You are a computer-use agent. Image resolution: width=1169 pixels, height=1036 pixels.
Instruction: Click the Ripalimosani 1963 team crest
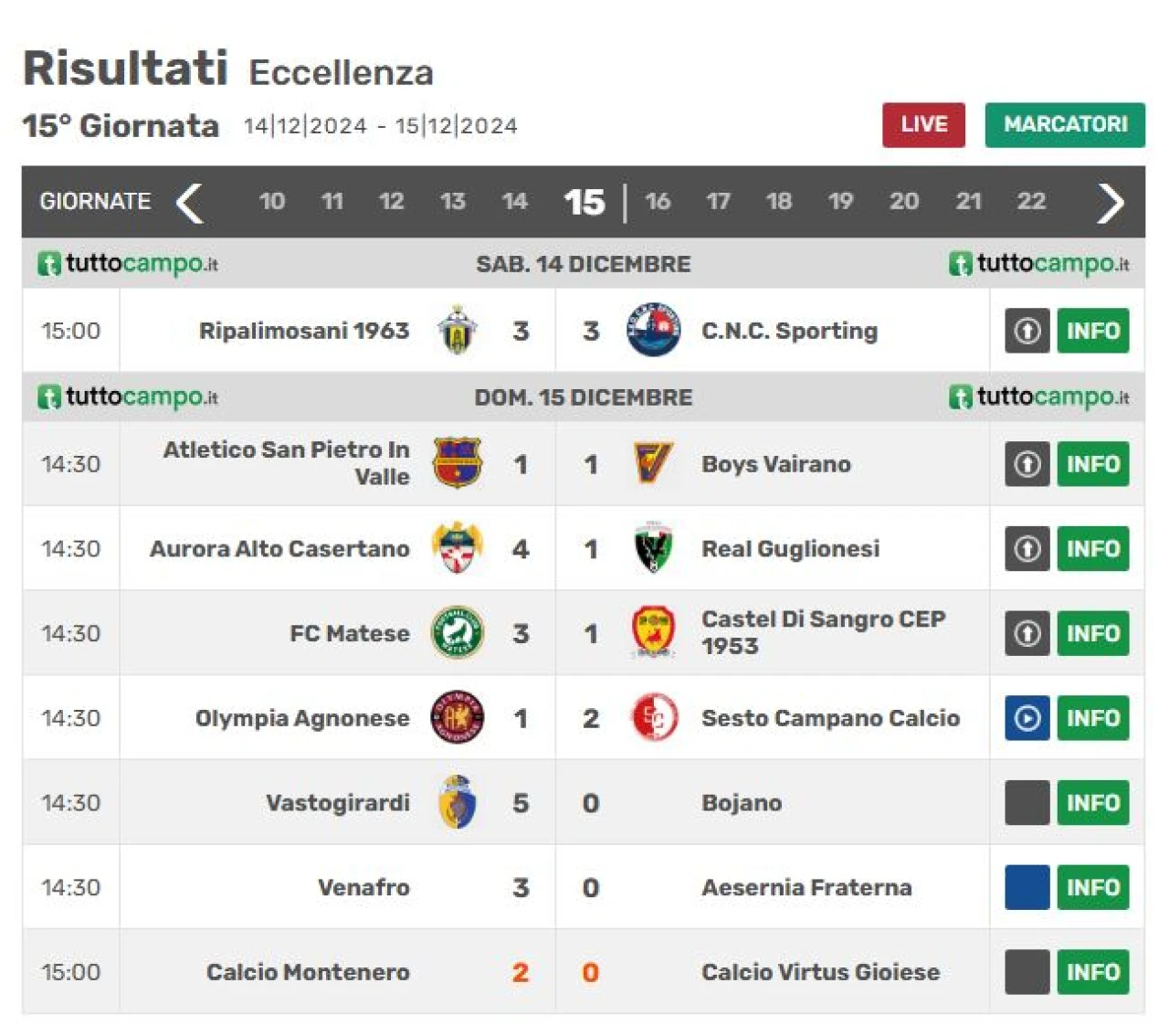pyautogui.click(x=458, y=331)
